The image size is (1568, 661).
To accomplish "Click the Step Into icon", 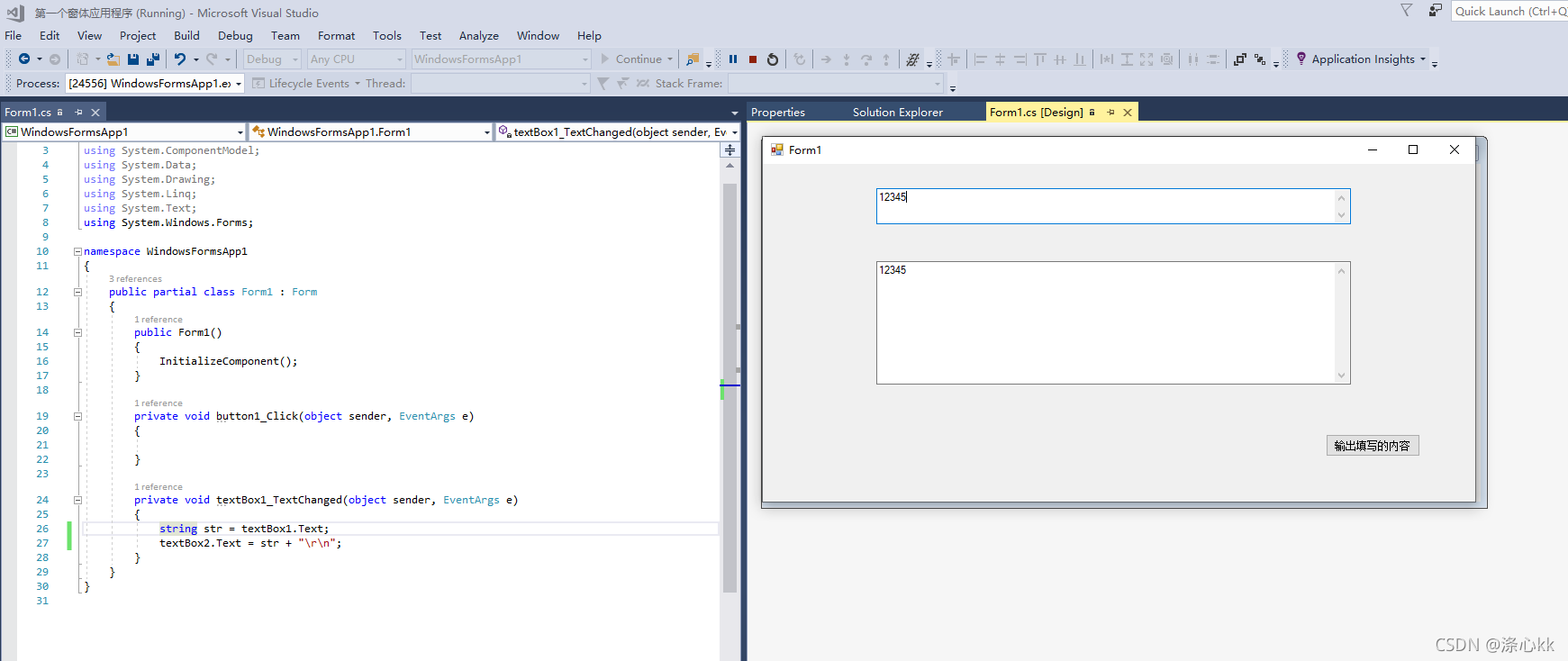I will click(x=847, y=59).
